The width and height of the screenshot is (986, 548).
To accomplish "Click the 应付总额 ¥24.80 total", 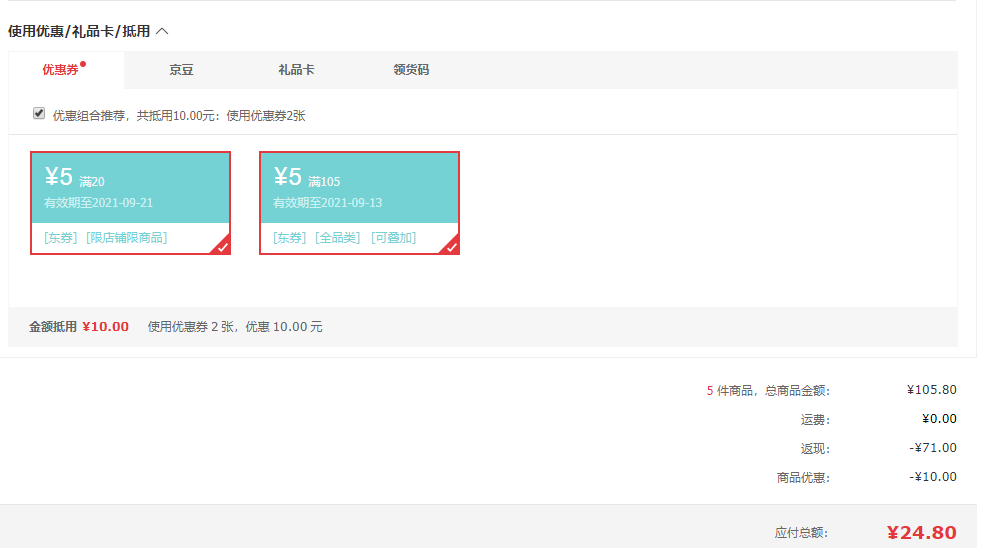I will pos(922,533).
